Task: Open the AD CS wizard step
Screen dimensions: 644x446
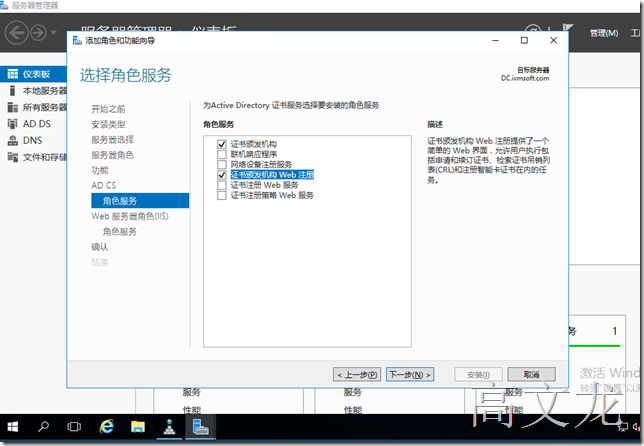Action: click(104, 185)
